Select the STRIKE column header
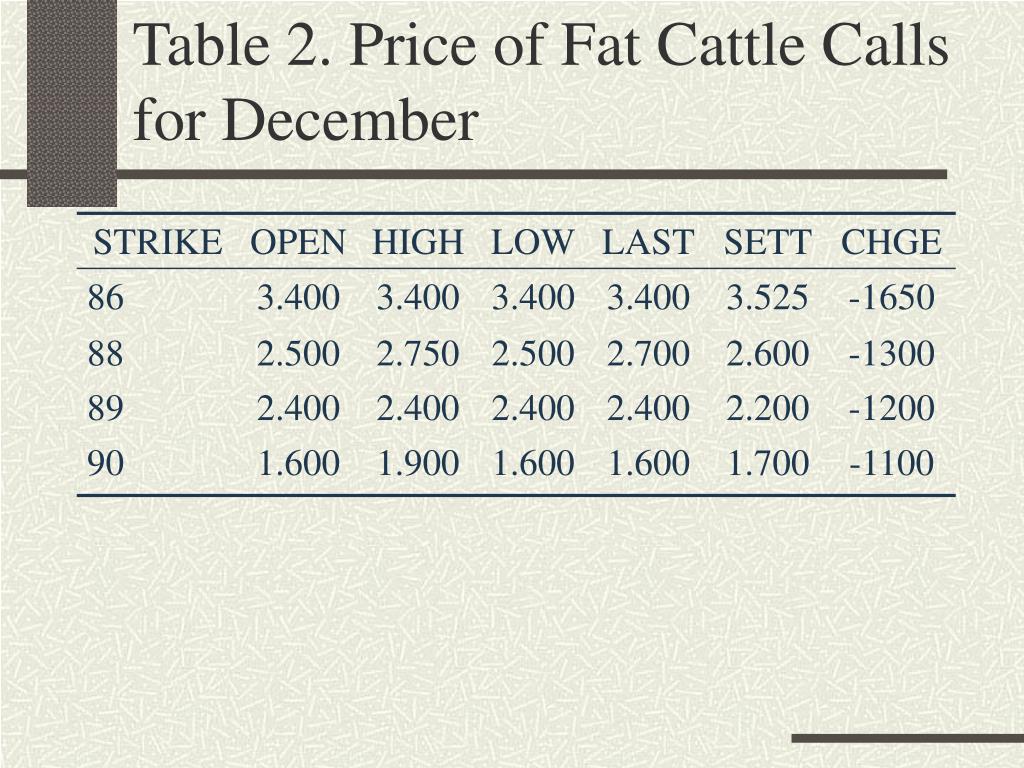 pos(157,242)
